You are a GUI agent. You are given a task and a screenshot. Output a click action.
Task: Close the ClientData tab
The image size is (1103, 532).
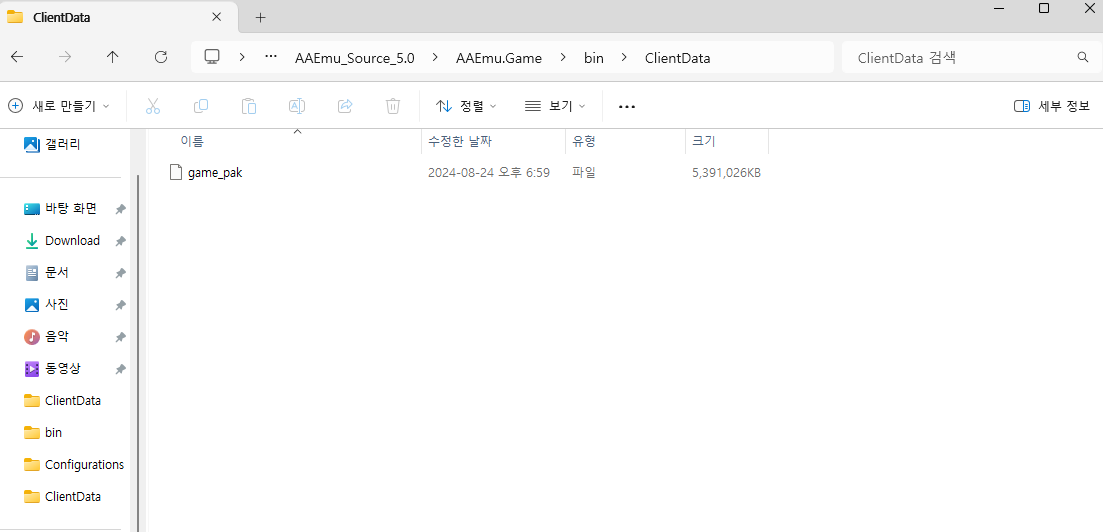tap(217, 18)
